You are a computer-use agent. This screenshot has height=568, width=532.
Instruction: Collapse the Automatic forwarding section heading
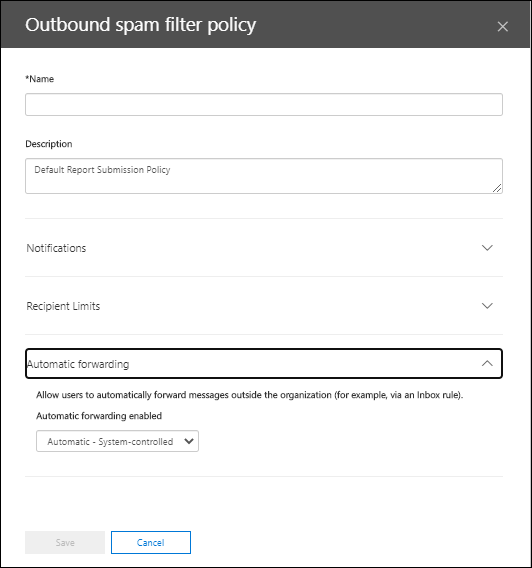[264, 364]
